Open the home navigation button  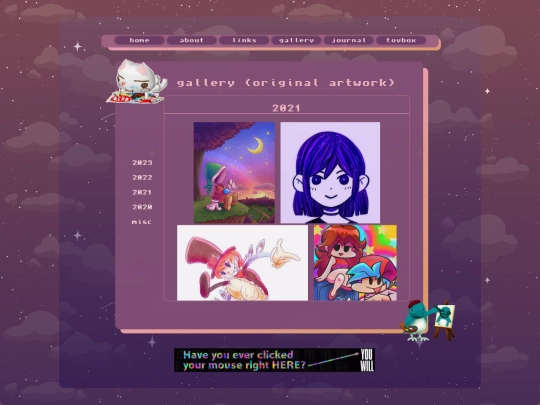[x=139, y=40]
